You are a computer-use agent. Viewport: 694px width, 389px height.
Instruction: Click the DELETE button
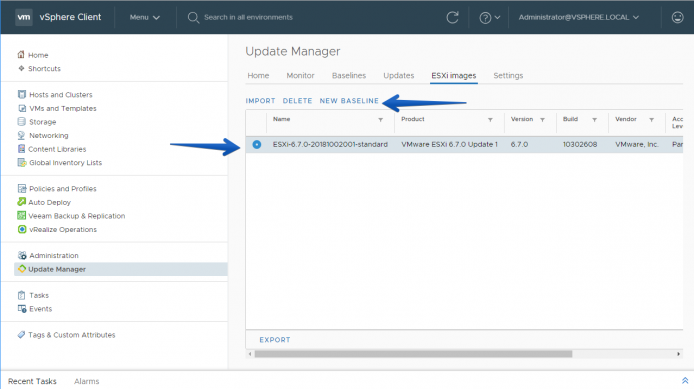click(297, 101)
